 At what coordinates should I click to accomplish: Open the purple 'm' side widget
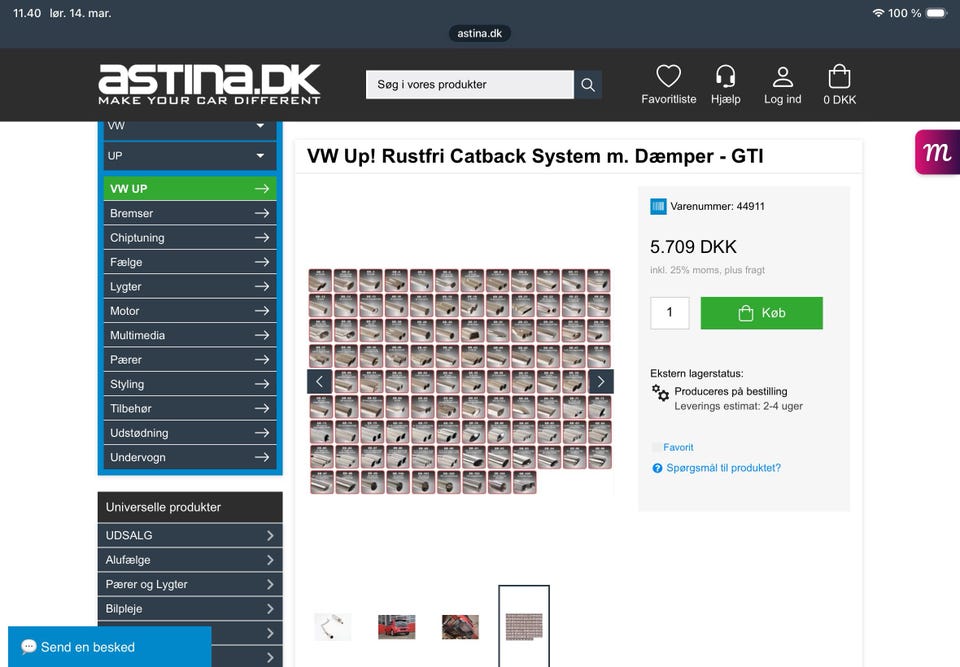(937, 152)
